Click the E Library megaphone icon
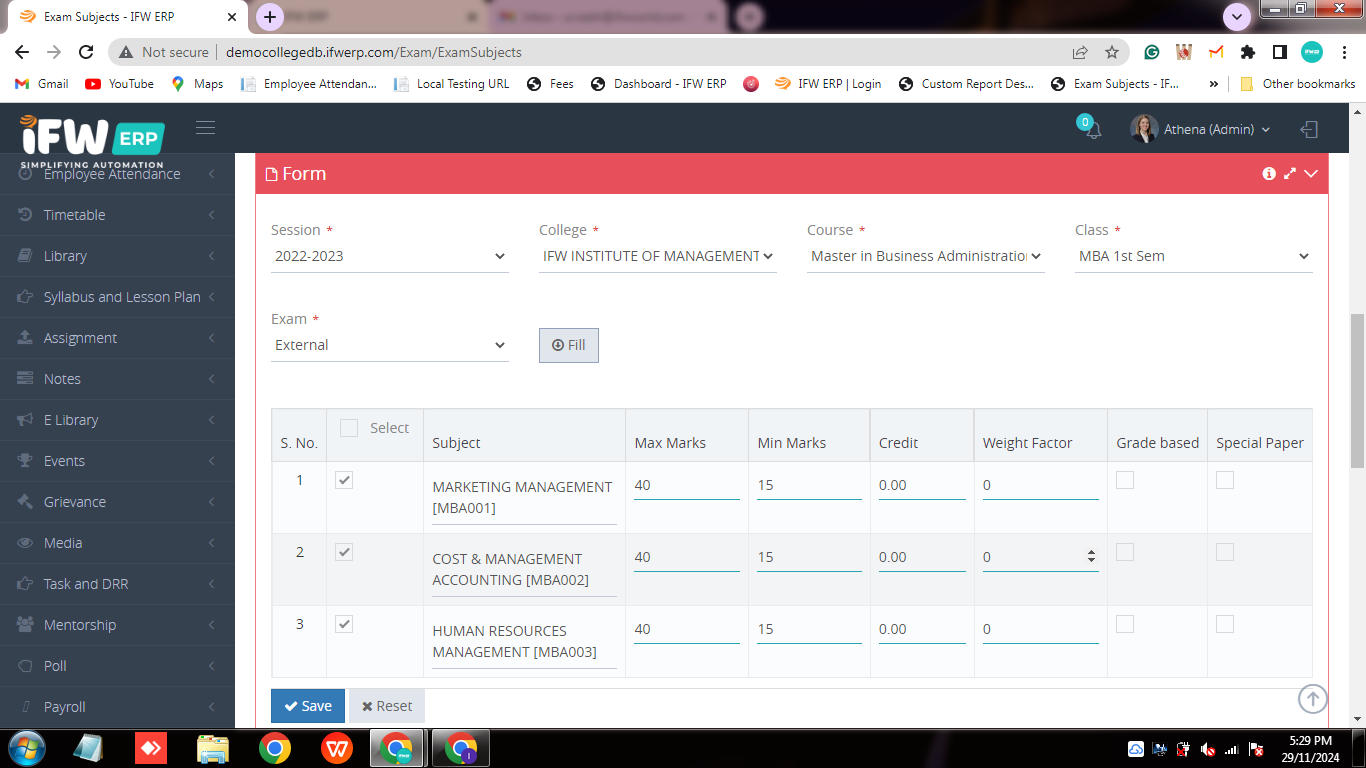The height and width of the screenshot is (768, 1366). point(26,419)
